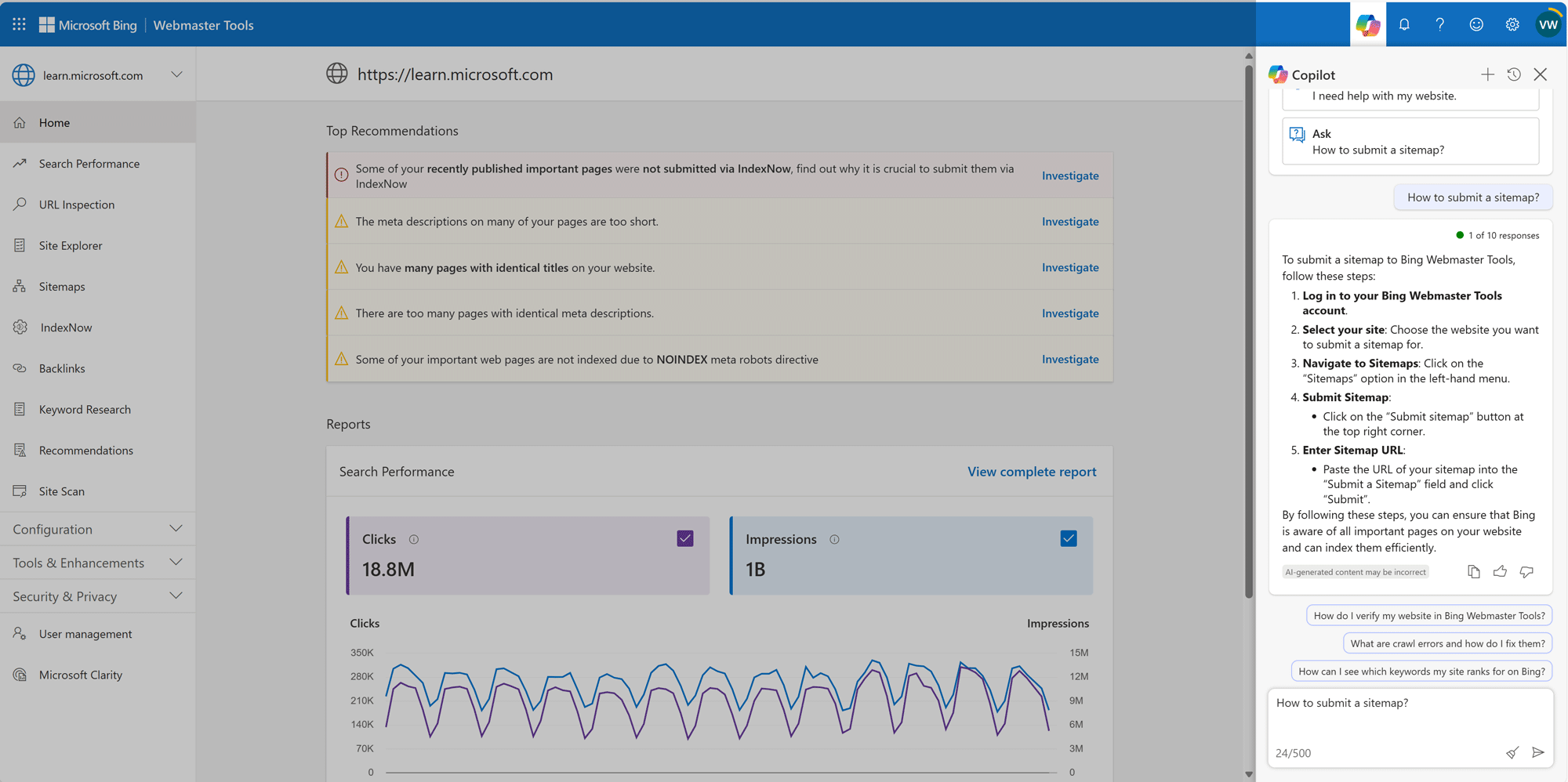Click the globe icon beside site URL
This screenshot has height=782, width=1568.
337,74
